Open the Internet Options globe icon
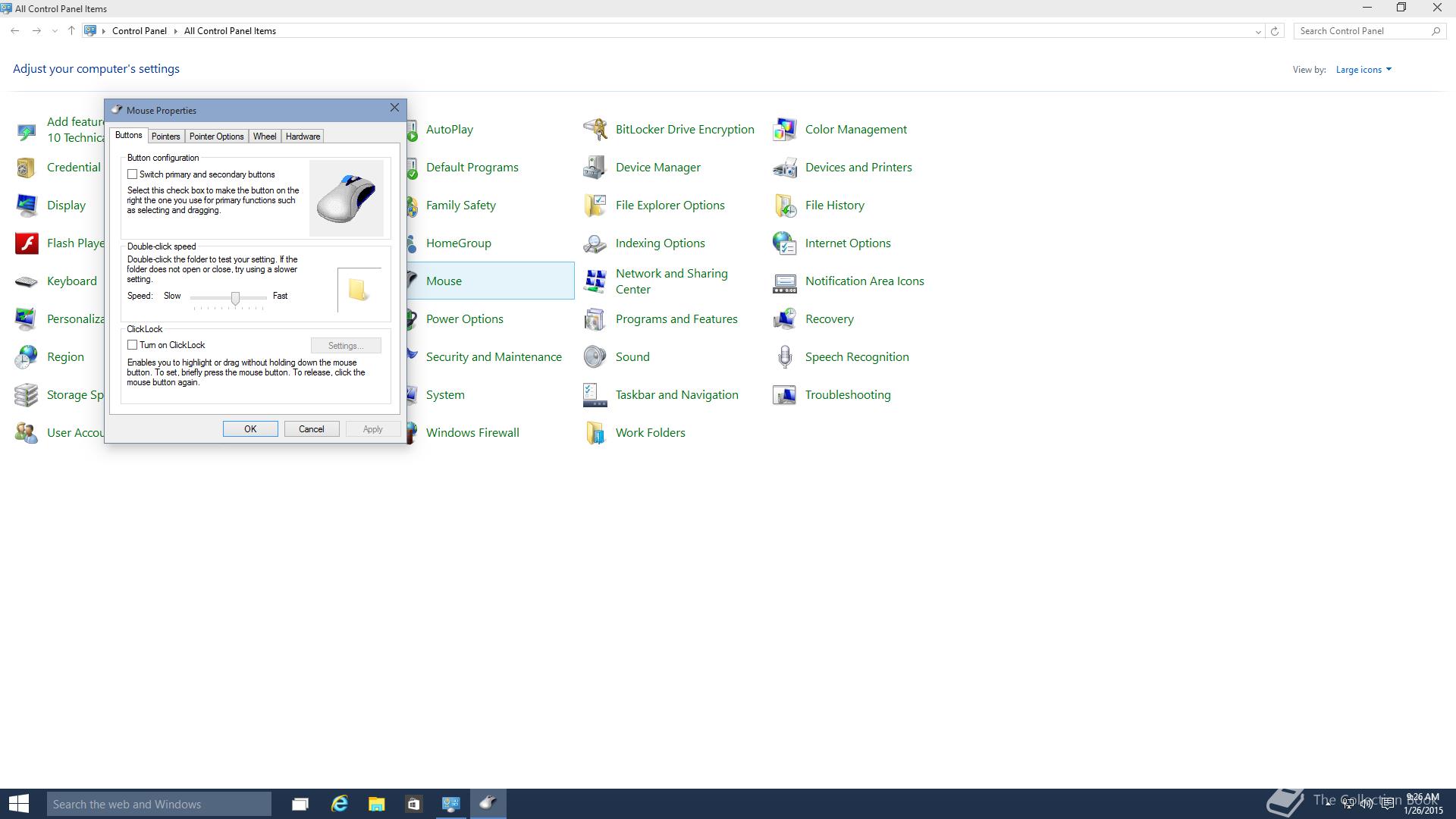The width and height of the screenshot is (1456, 819). (x=785, y=243)
